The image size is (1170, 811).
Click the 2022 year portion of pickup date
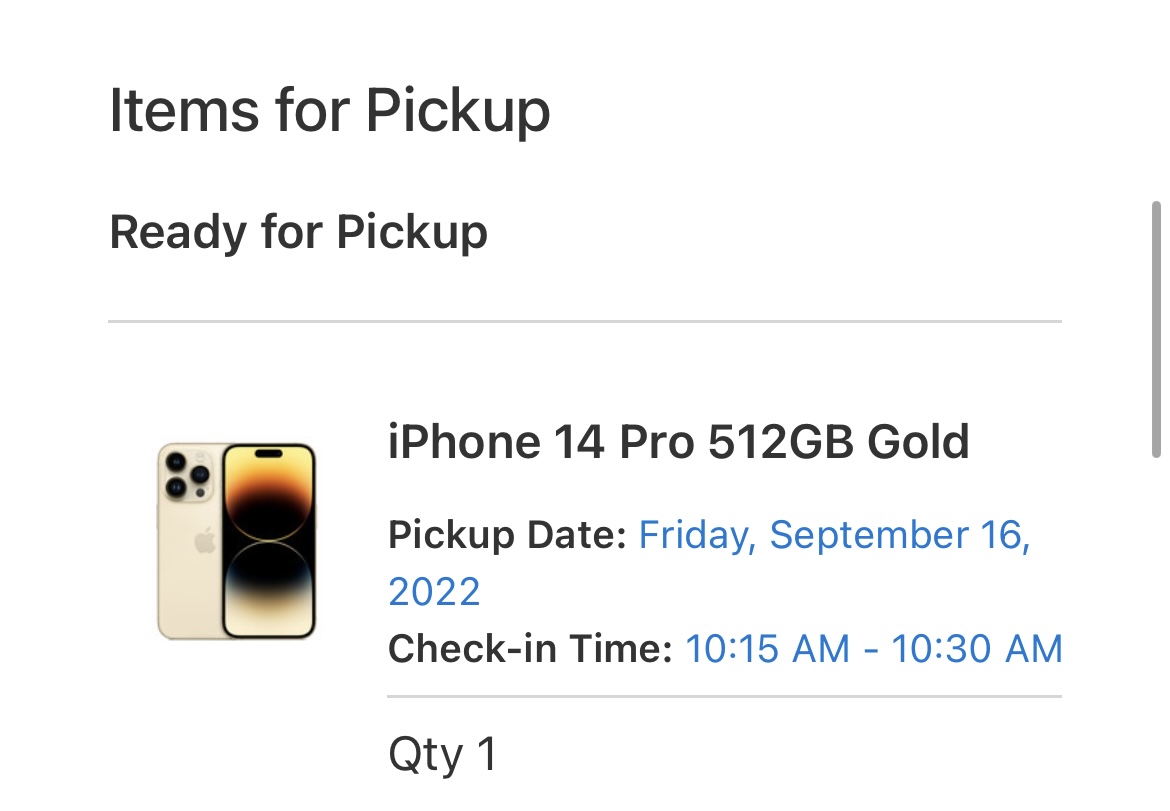(x=434, y=592)
